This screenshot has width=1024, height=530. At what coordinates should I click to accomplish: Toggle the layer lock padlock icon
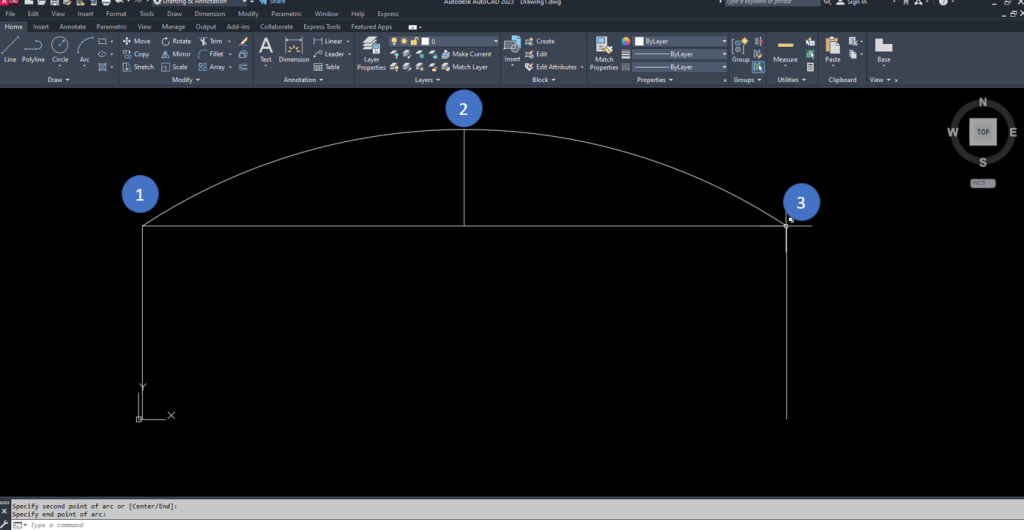pyautogui.click(x=415, y=41)
